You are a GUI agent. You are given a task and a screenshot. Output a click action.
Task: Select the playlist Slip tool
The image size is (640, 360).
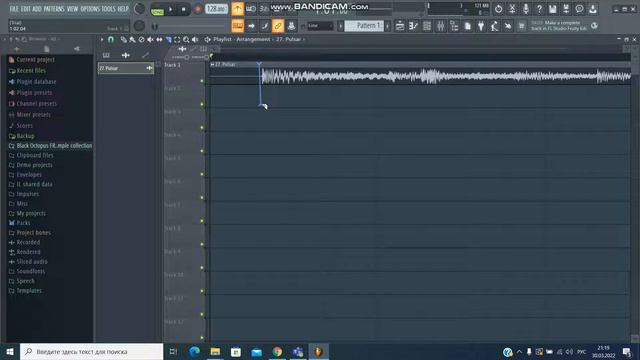pyautogui.click(x=159, y=40)
